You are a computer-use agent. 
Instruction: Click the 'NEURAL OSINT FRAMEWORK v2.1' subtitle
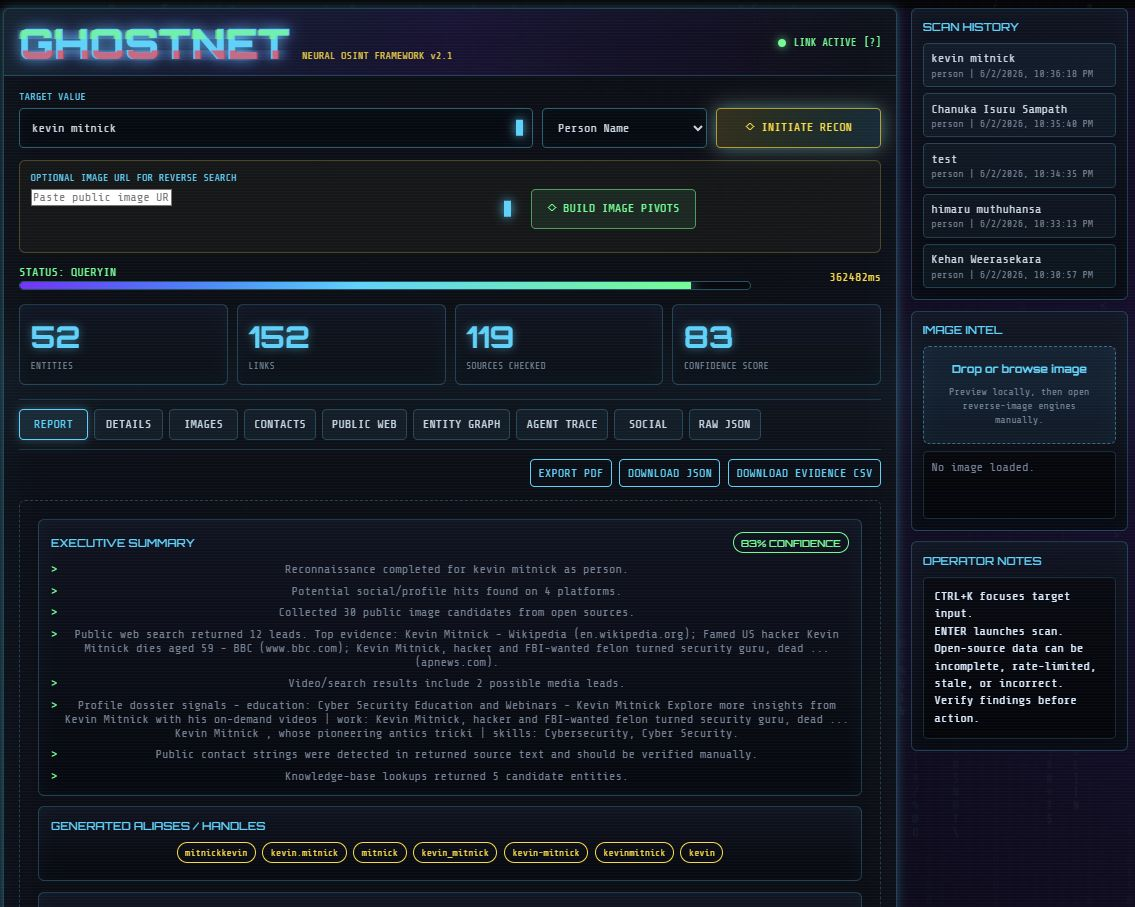377,56
